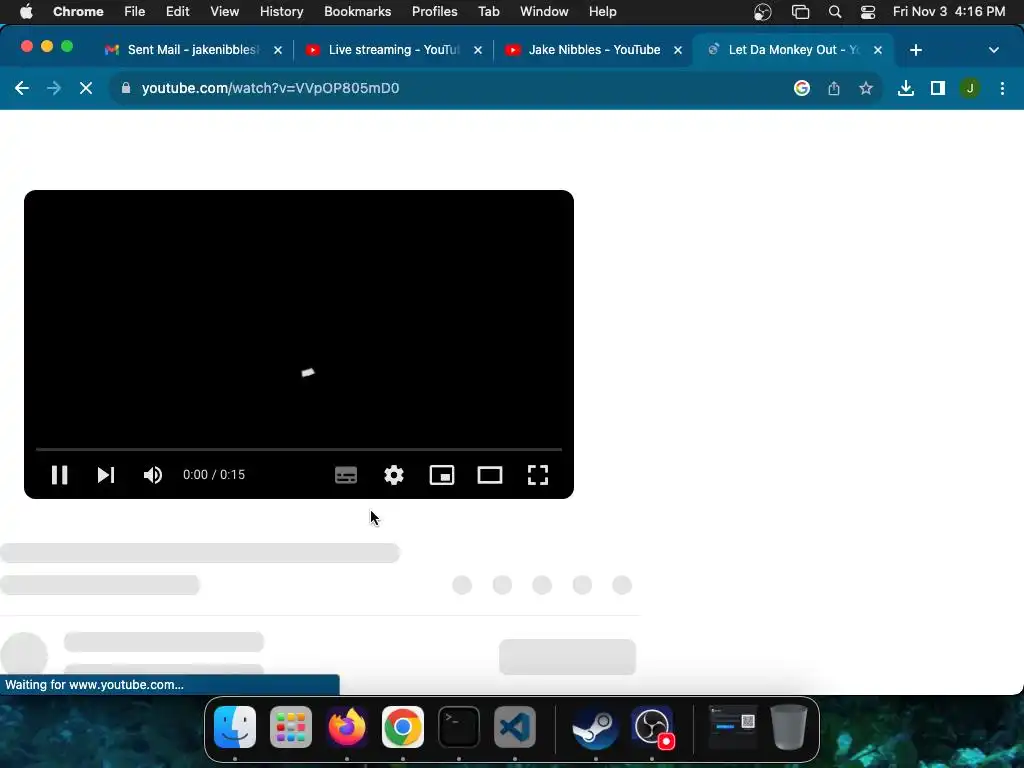Open Steam from dock
This screenshot has width=1024, height=768.
(x=595, y=727)
